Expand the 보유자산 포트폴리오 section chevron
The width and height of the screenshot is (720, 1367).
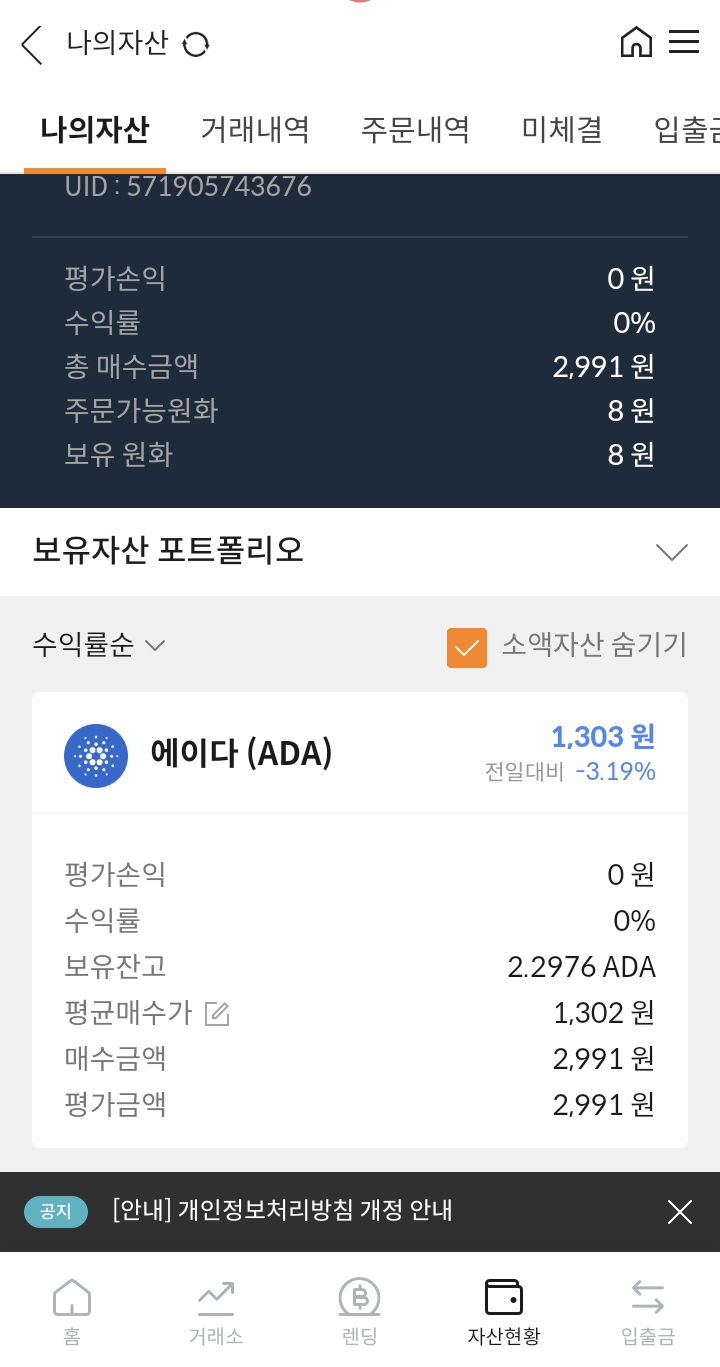pyautogui.click(x=671, y=552)
